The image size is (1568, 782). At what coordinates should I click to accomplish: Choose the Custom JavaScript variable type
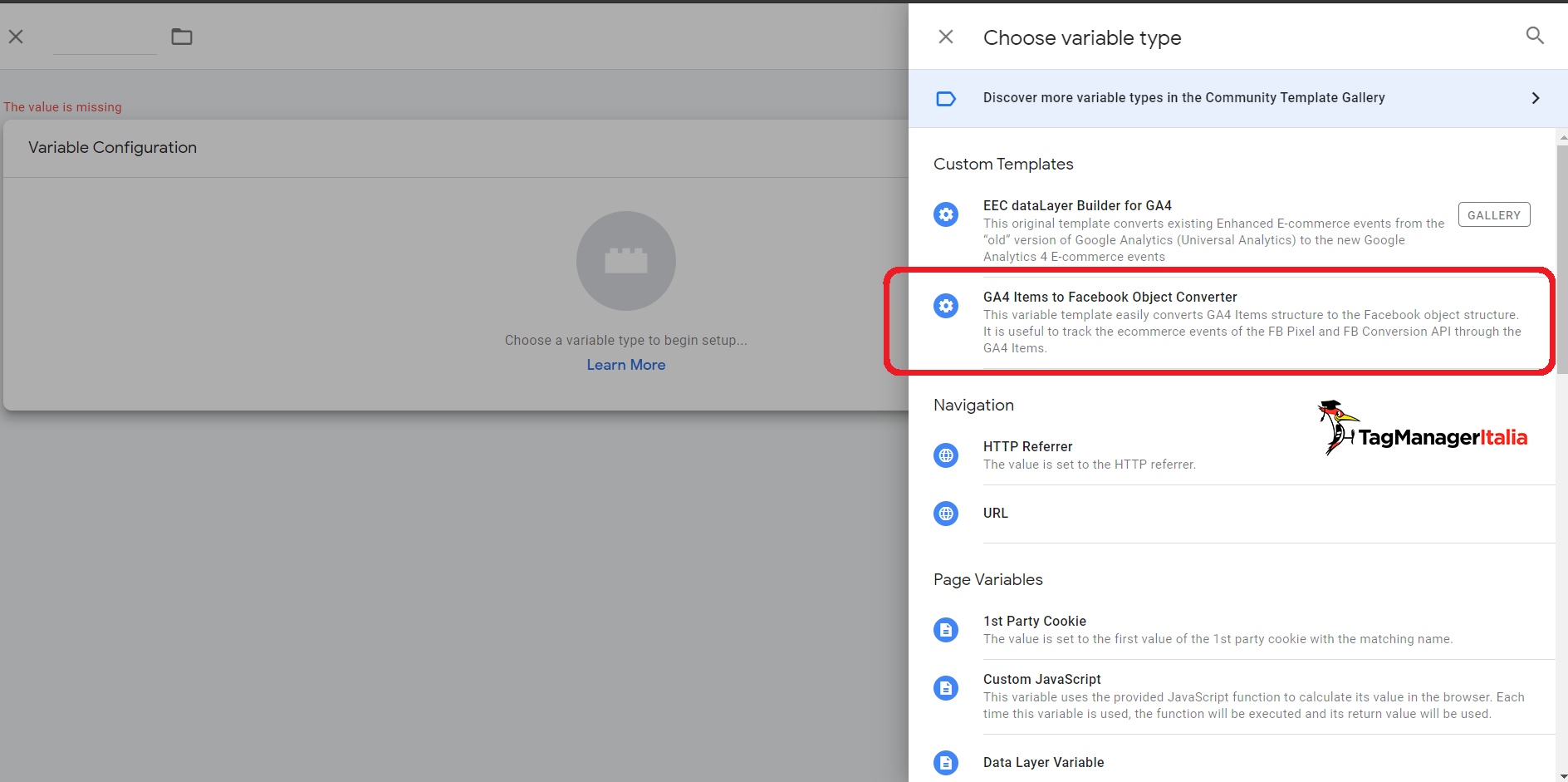click(x=1041, y=680)
